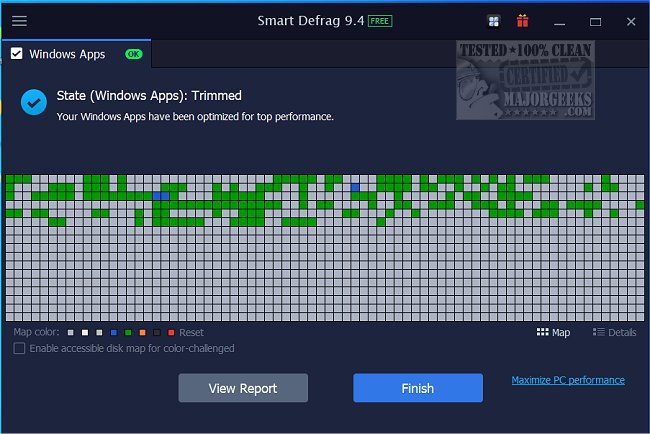
Task: Select the Windows Apps tab
Action: click(x=76, y=54)
